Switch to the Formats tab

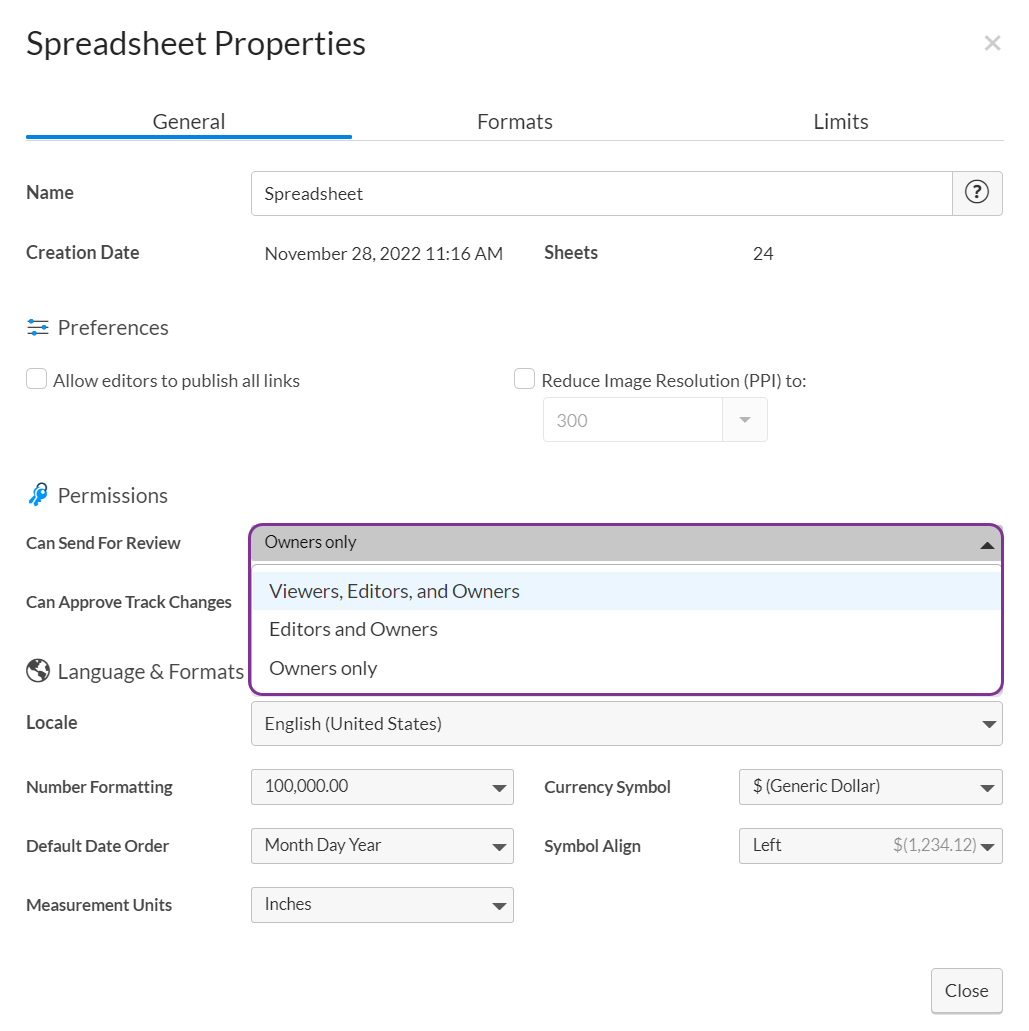click(x=514, y=121)
